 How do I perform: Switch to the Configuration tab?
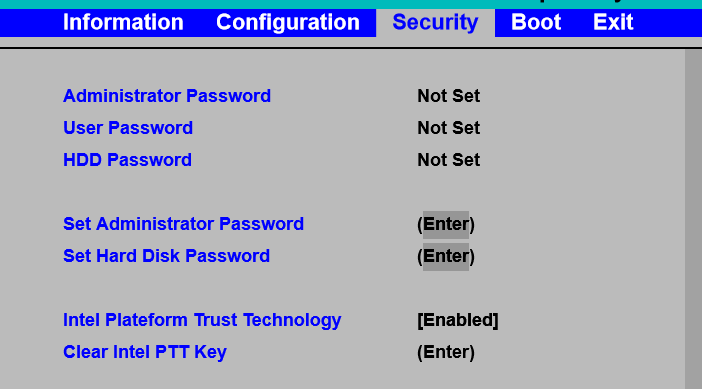[x=288, y=22]
